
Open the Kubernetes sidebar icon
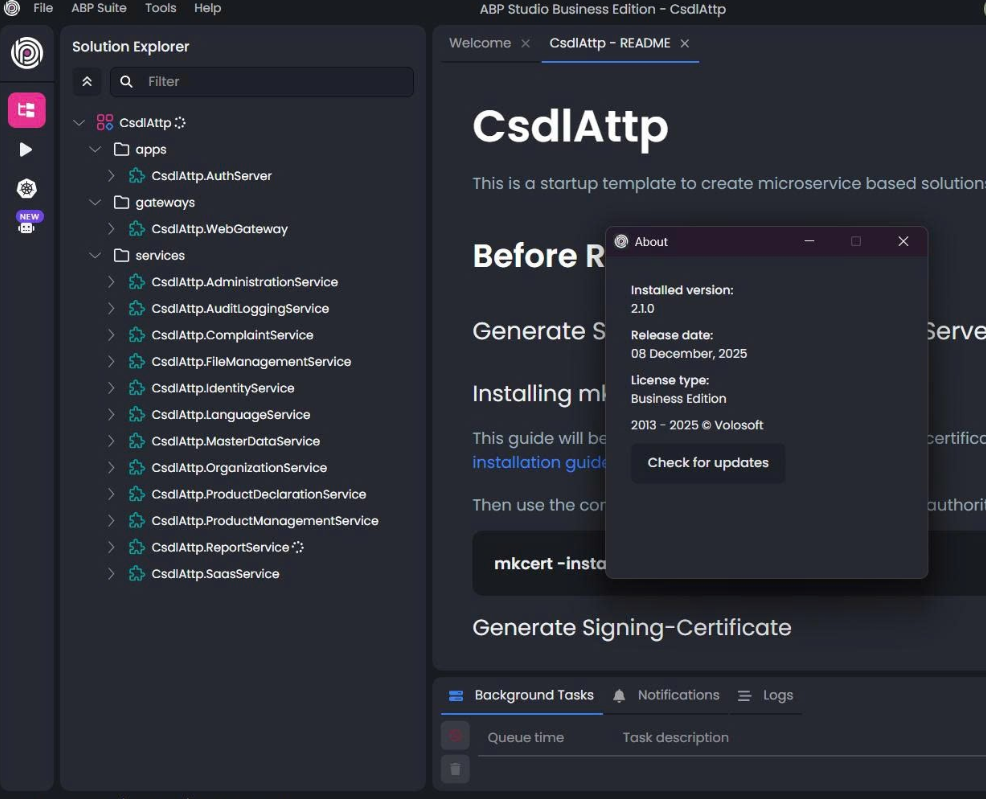coord(26,188)
